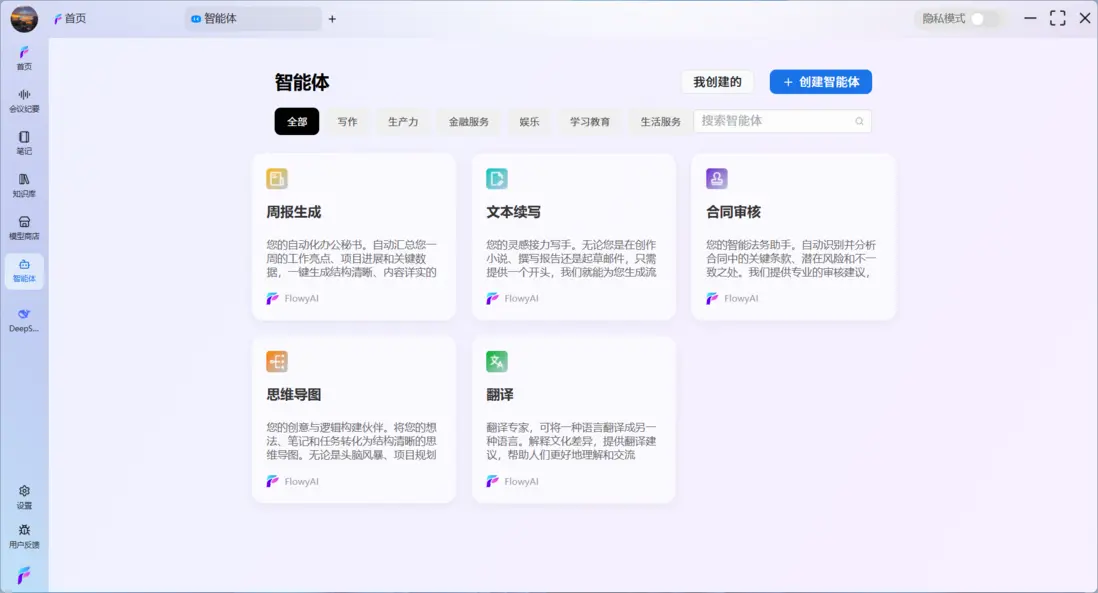Switch to the 首页 tab

pos(70,18)
